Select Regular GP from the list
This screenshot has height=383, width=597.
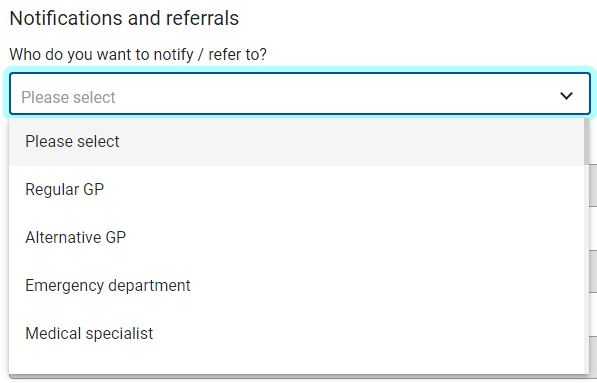pos(296,190)
